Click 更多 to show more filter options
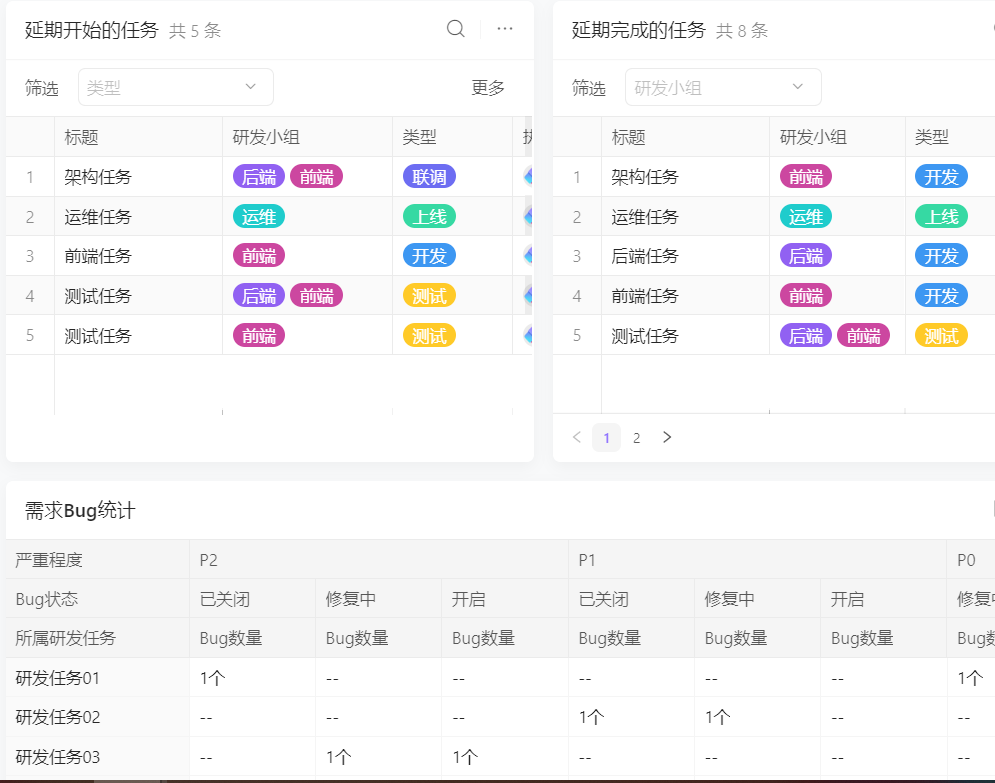This screenshot has width=995, height=783. (x=487, y=87)
